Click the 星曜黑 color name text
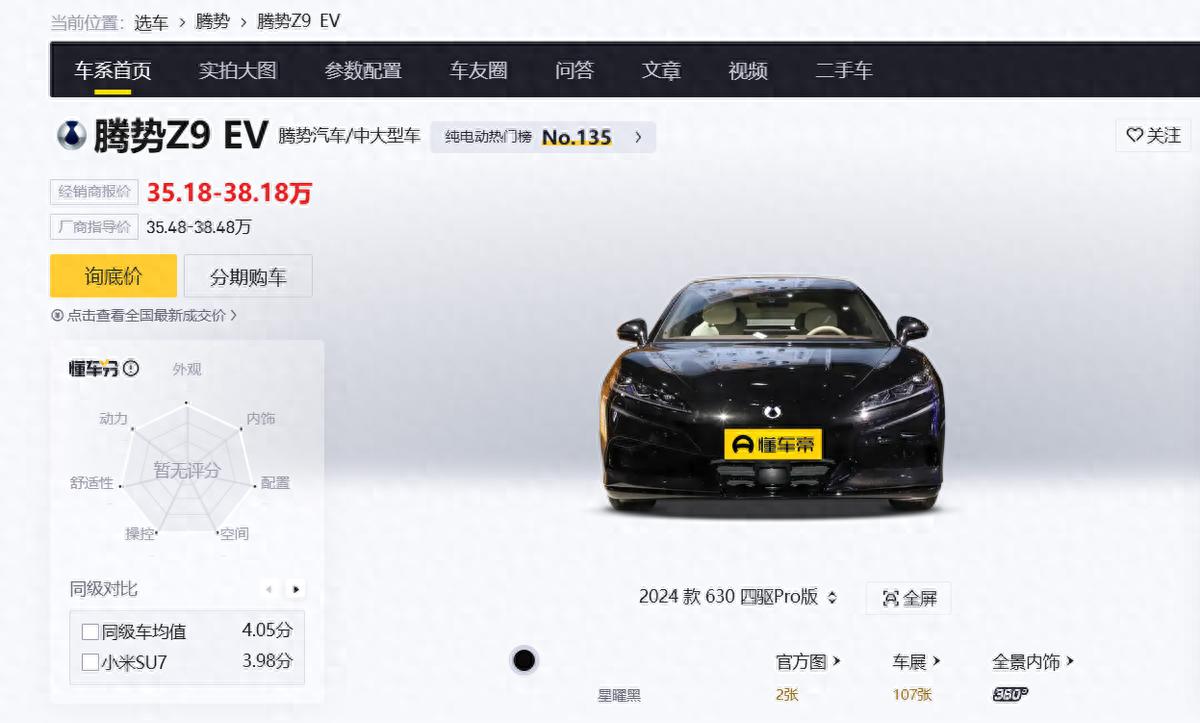The width and height of the screenshot is (1200, 723). coord(619,695)
